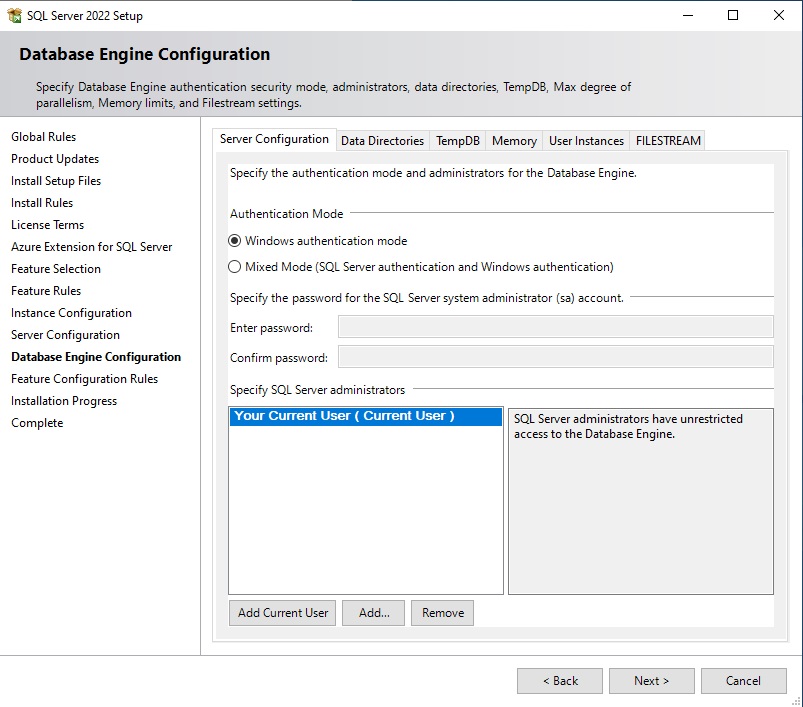Click the Confirm password field
803x707 pixels.
click(x=555, y=357)
